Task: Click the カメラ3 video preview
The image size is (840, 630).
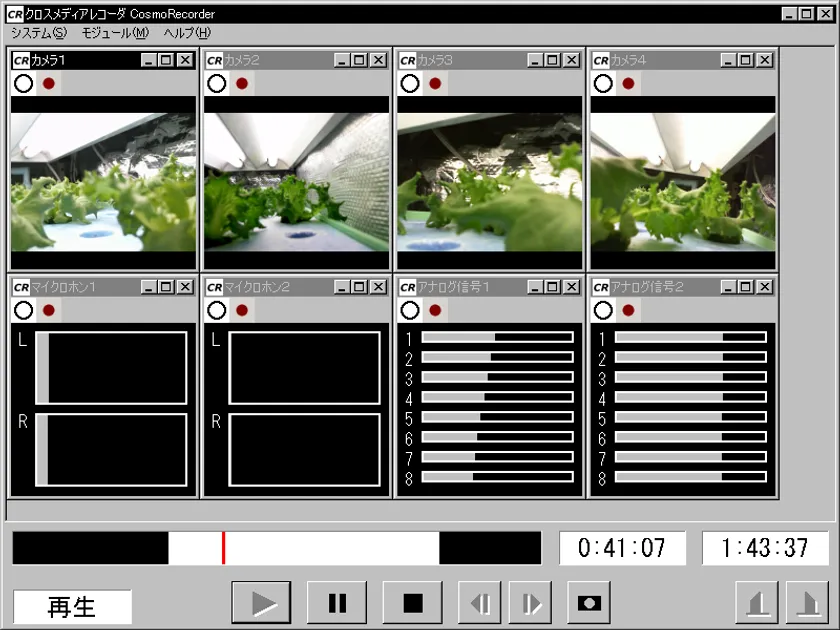Action: coord(490,182)
